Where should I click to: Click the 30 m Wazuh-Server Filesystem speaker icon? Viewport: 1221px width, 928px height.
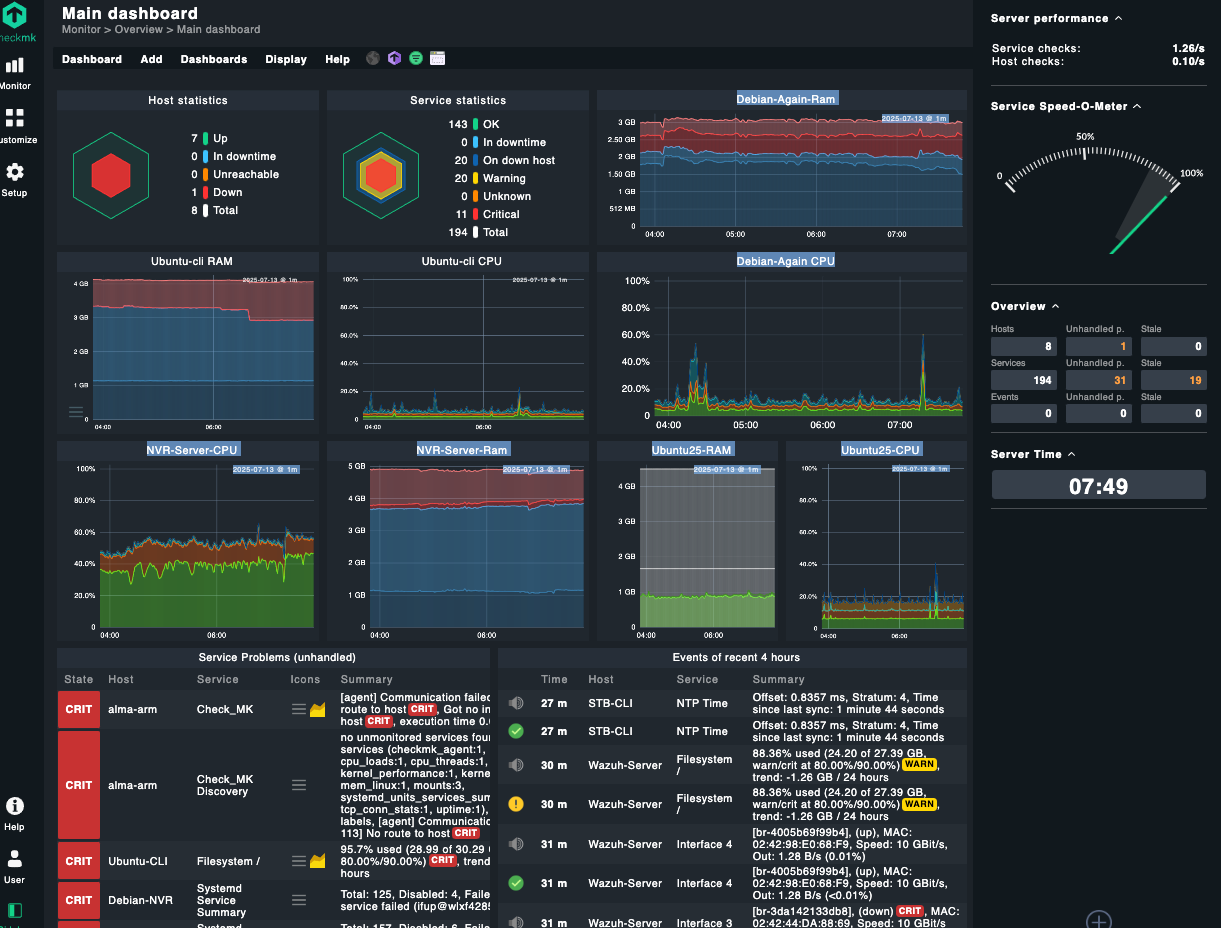tap(516, 765)
